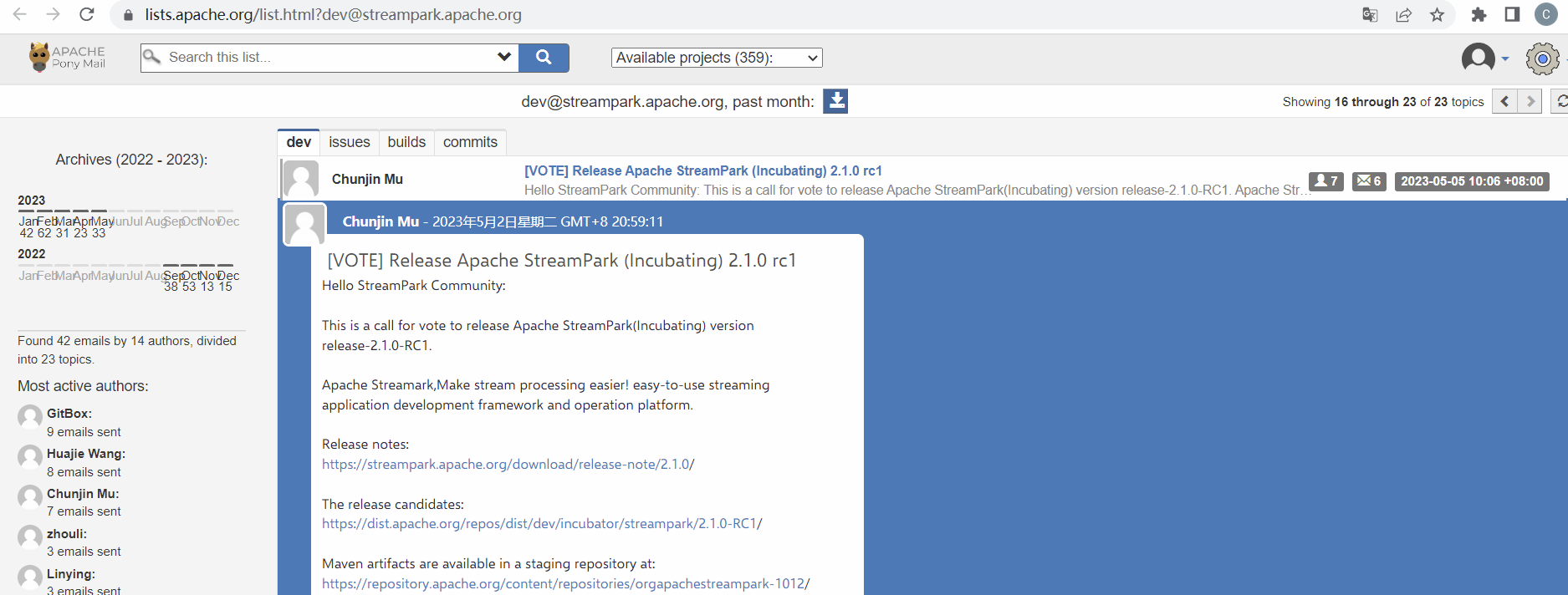Expand the search options dropdown arrow

[x=503, y=57]
